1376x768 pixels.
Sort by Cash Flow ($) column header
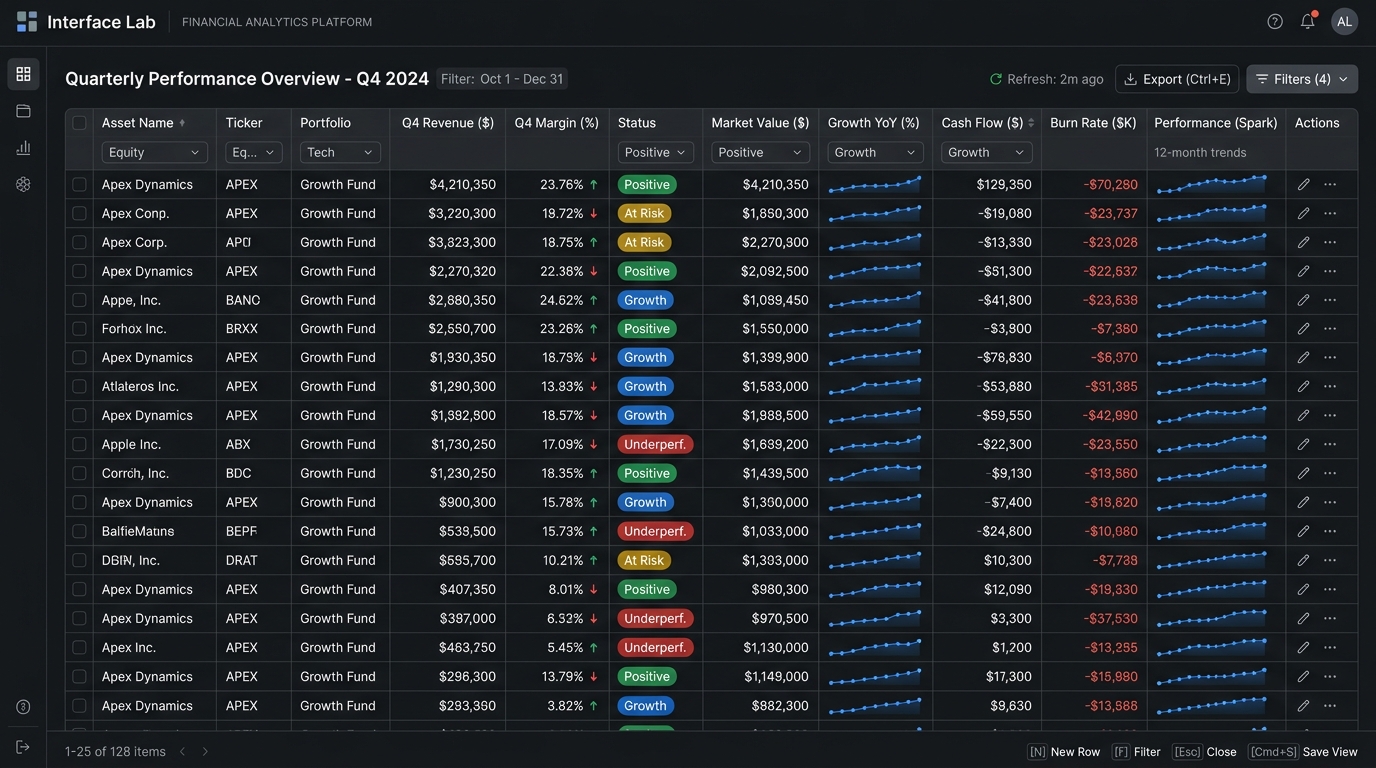tap(988, 123)
